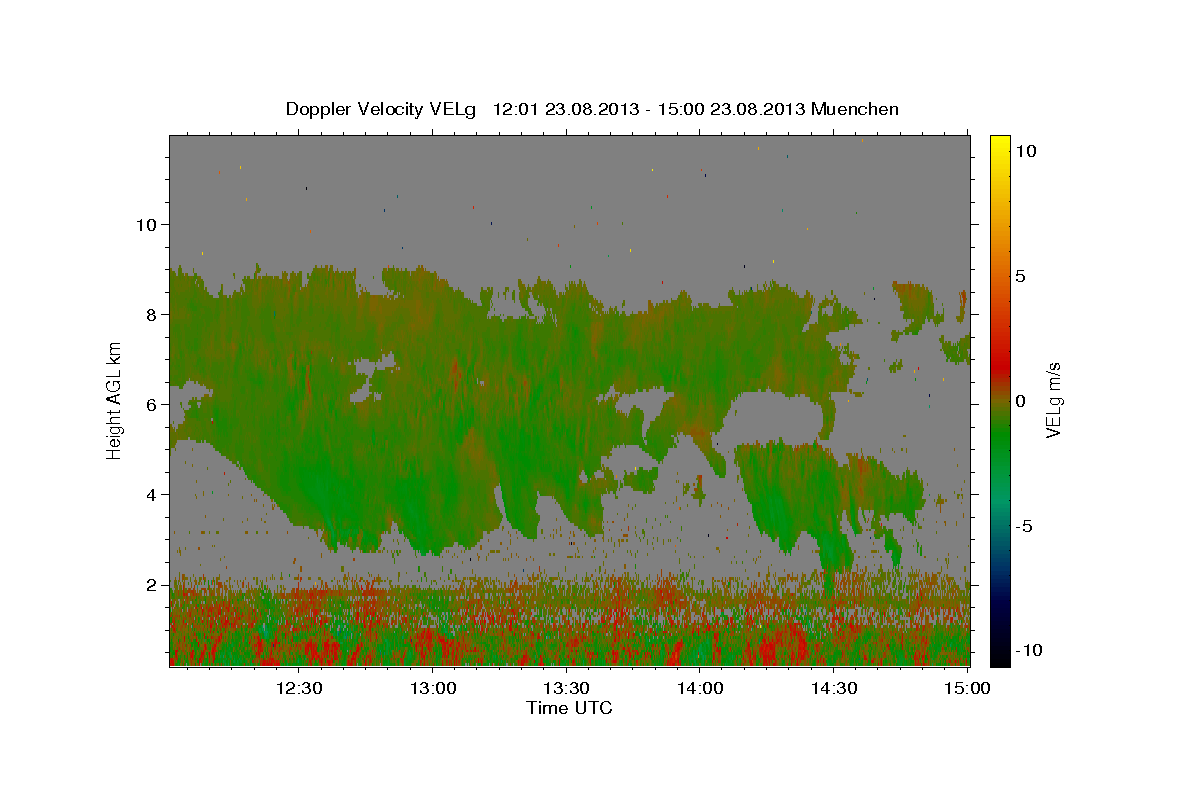Click the 'VELg m/s' colorbar label
Screen dimensions: 1200x800
coord(1053,399)
